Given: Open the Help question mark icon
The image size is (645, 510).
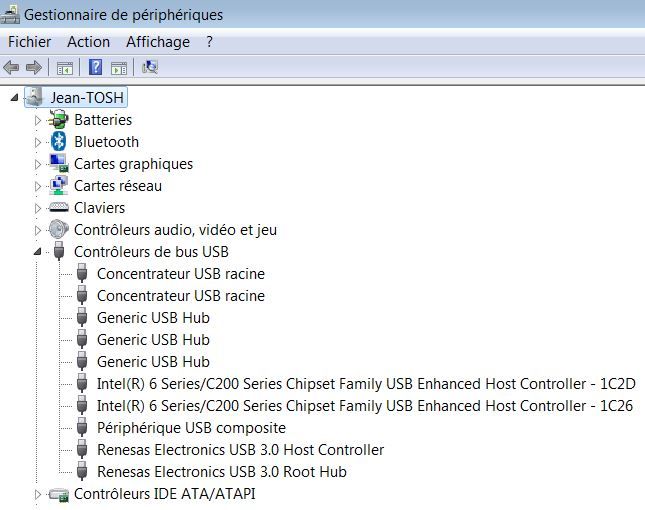Looking at the screenshot, I should pyautogui.click(x=95, y=67).
